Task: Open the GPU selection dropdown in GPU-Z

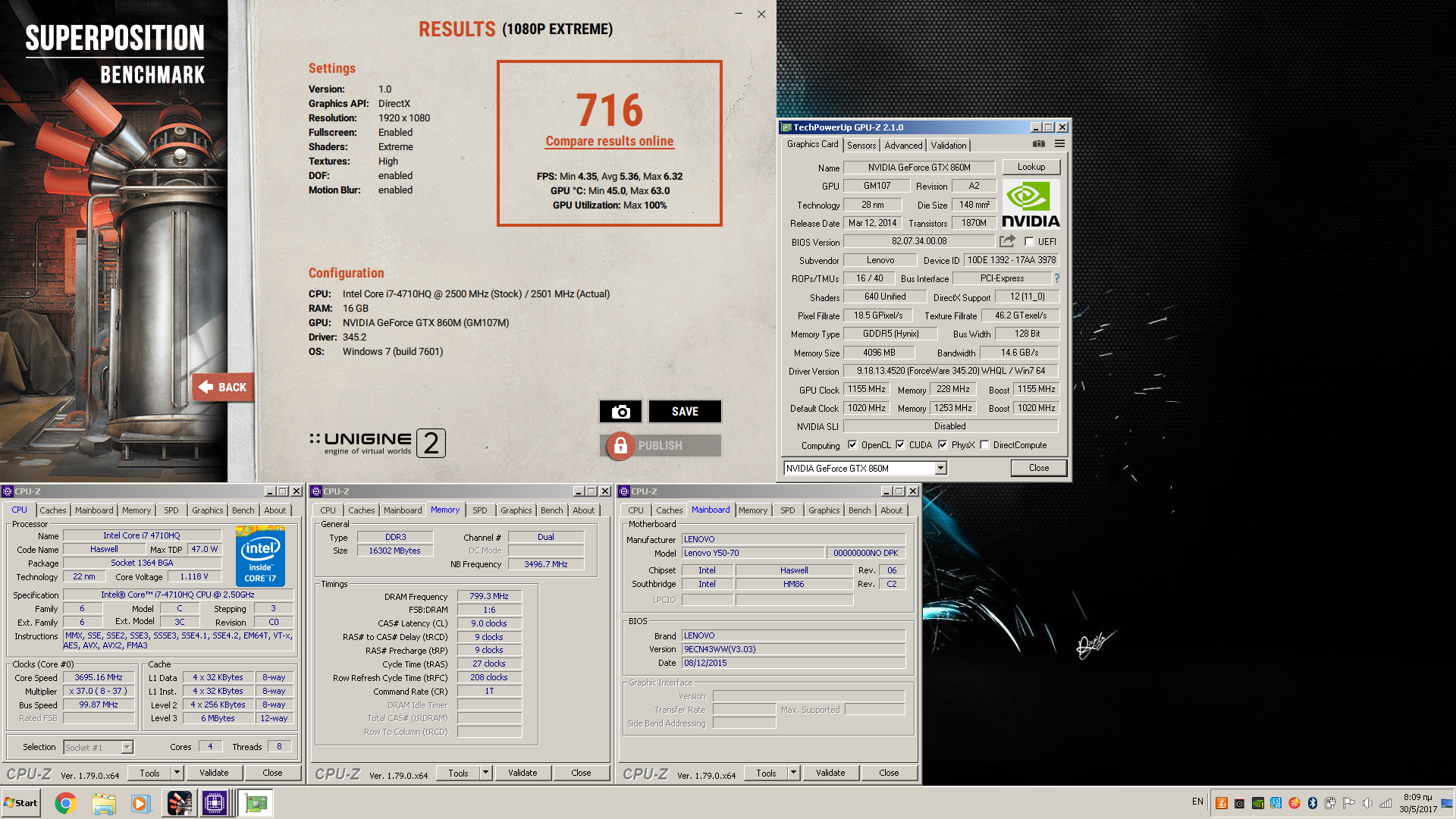Action: click(940, 469)
